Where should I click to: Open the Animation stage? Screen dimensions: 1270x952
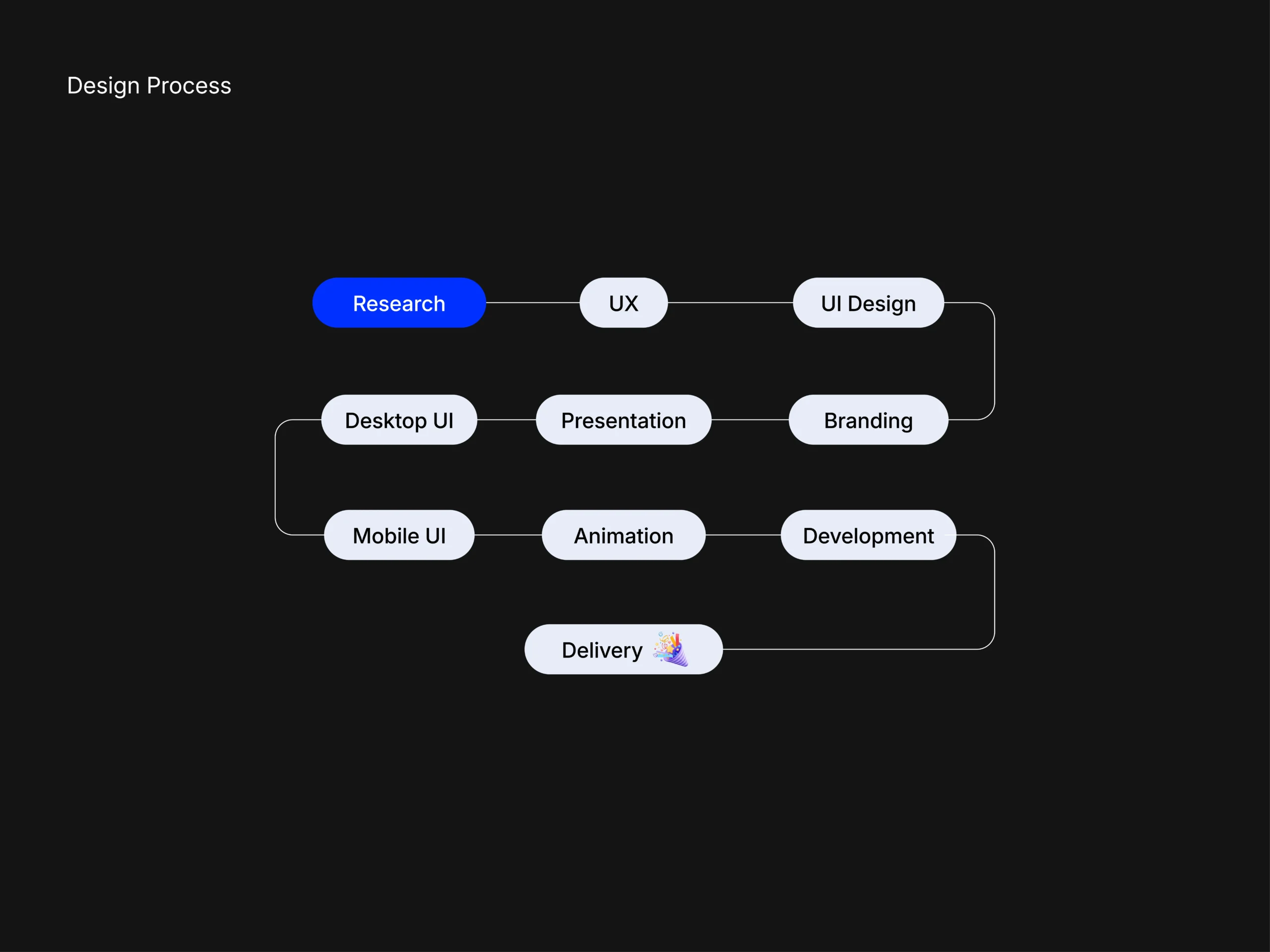tap(624, 535)
